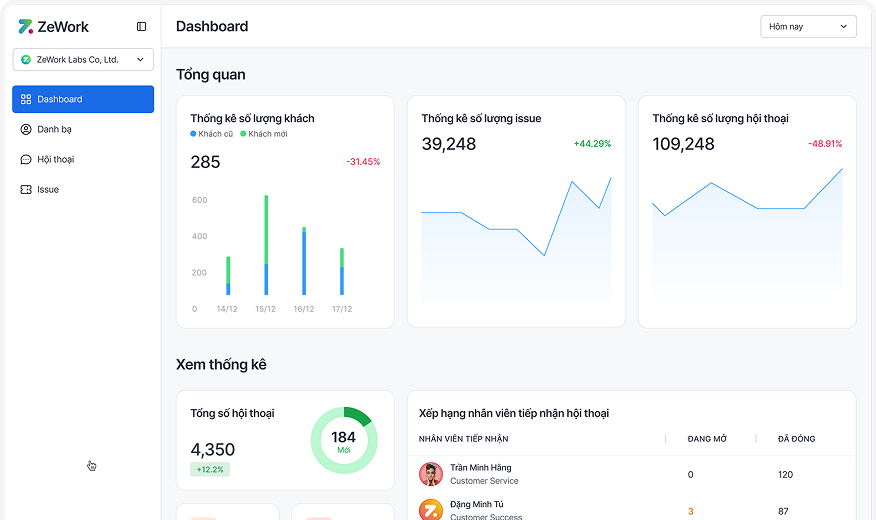Click the 184 Mới donut chart
The width and height of the screenshot is (876, 520).
coord(343,441)
